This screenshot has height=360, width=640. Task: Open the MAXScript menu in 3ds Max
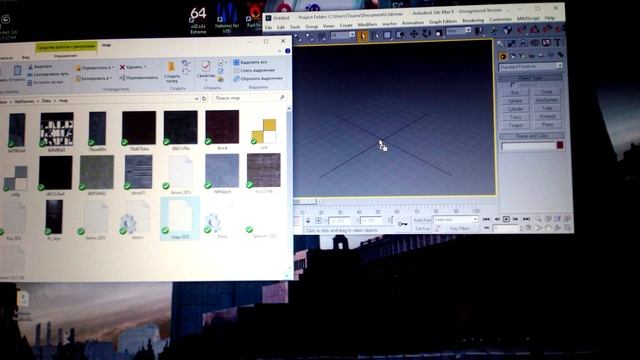pos(528,19)
